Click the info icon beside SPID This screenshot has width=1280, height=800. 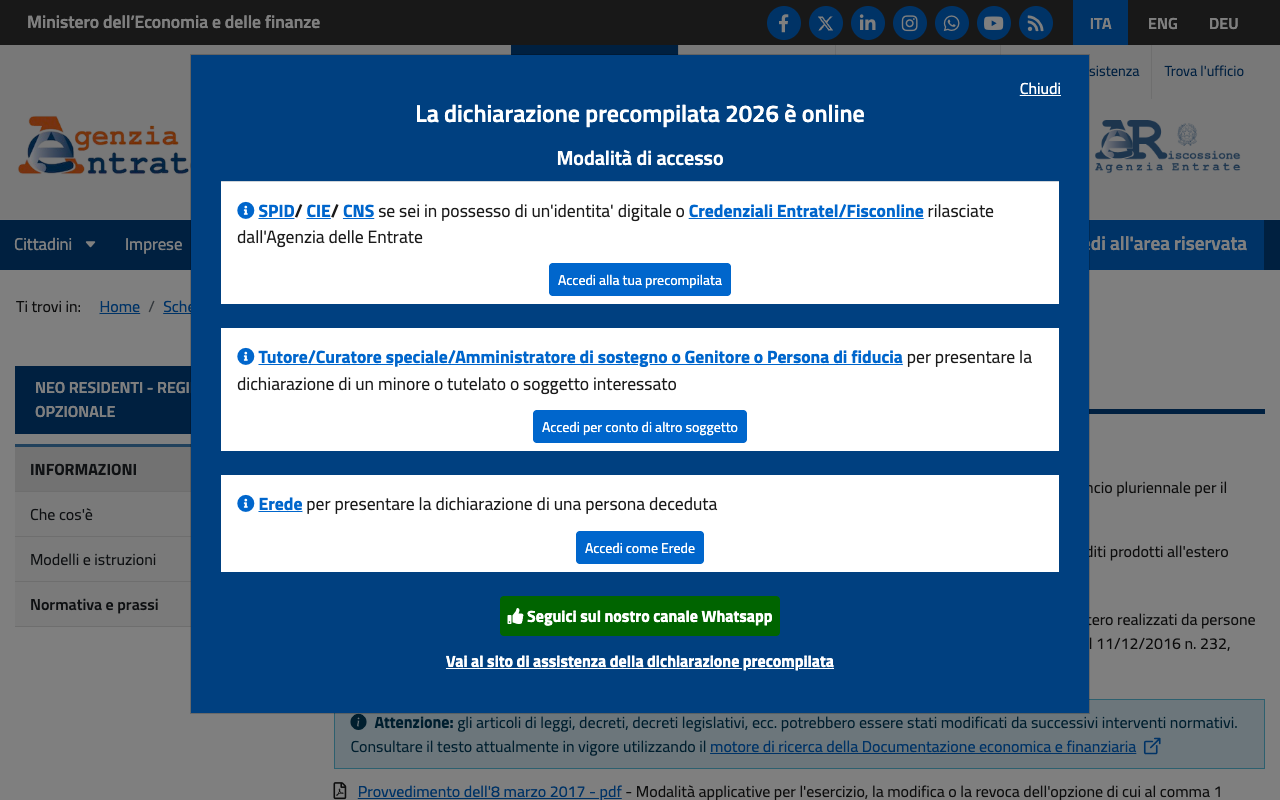coord(245,210)
